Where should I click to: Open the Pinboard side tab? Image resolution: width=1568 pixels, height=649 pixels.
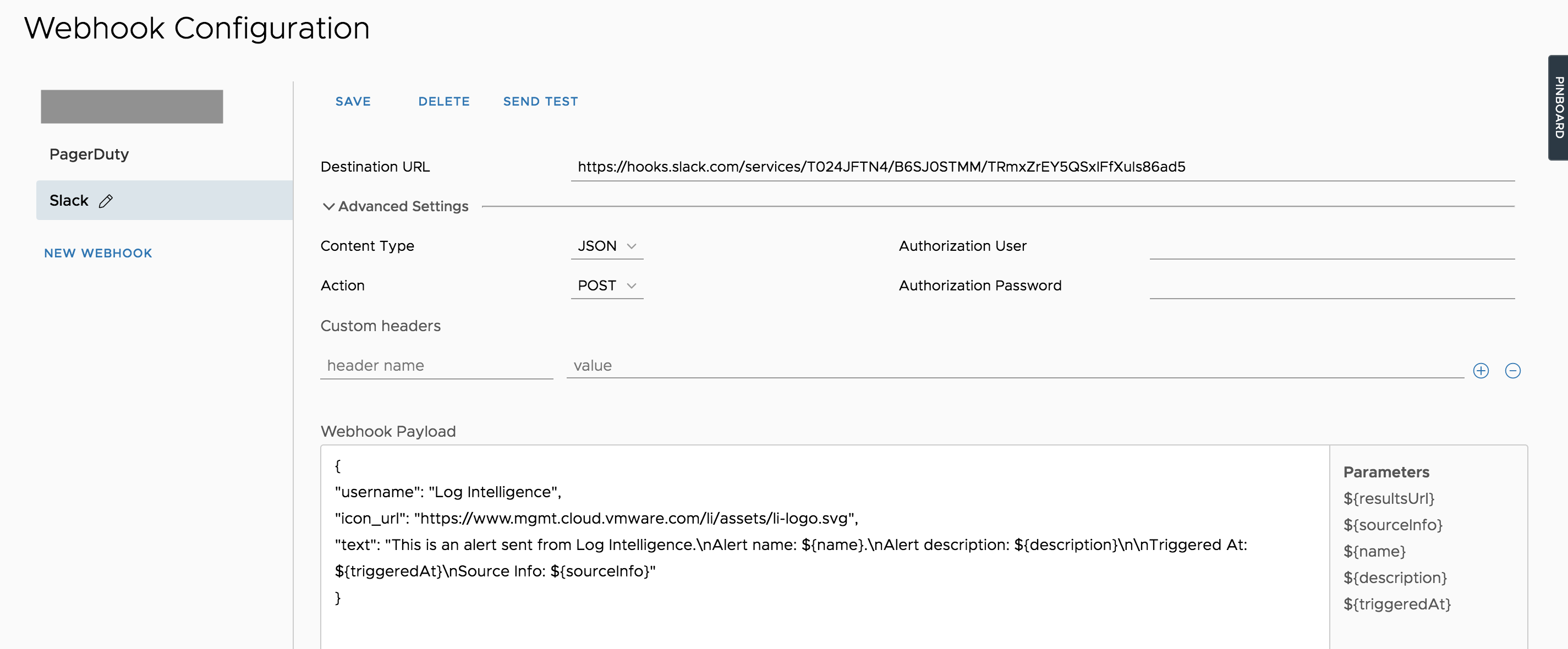tap(1558, 108)
